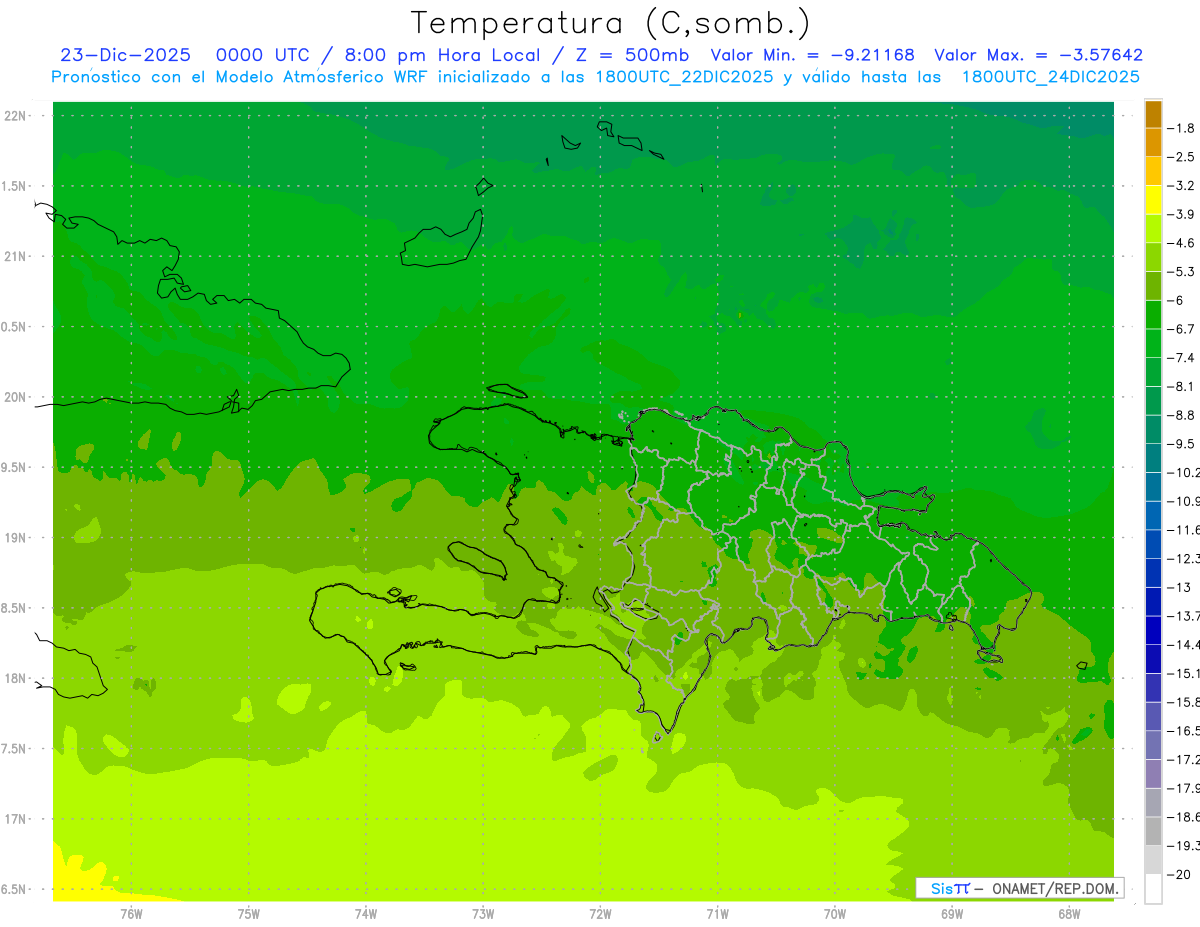Image resolution: width=1200 pixels, height=927 pixels.
Task: Click the '69W' longitude label
Action: click(x=952, y=914)
